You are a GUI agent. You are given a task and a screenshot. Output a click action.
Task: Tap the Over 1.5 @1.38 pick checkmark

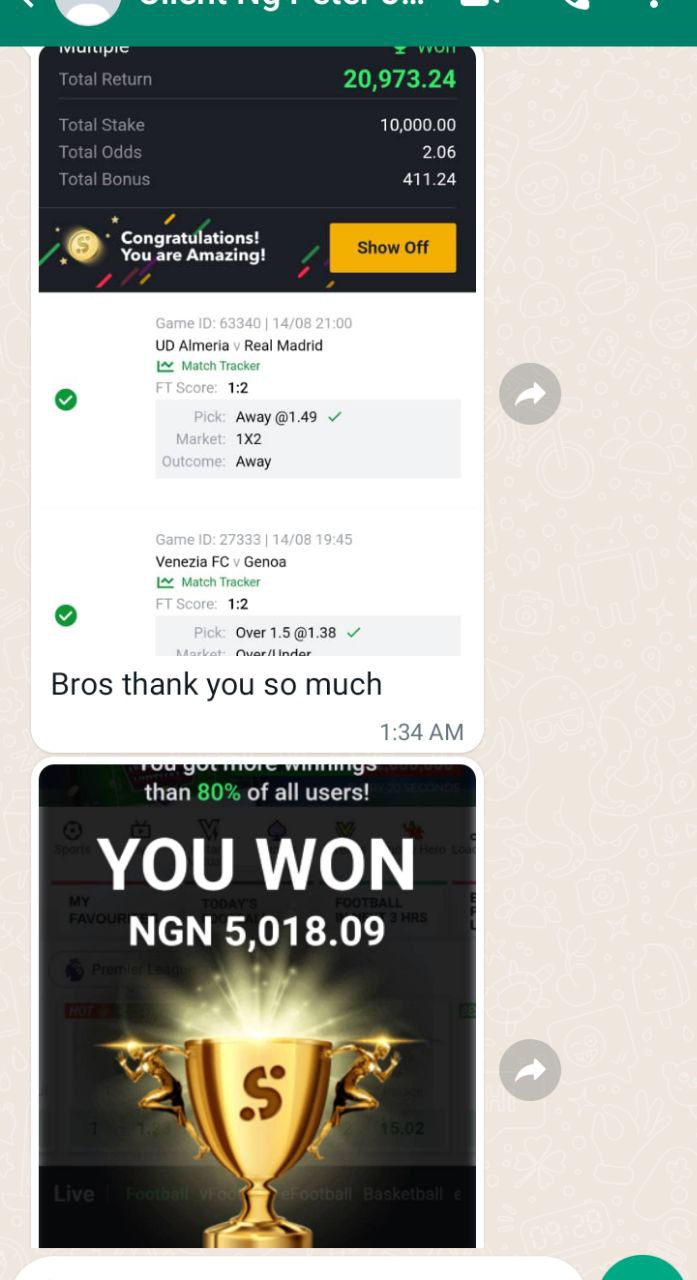(354, 633)
